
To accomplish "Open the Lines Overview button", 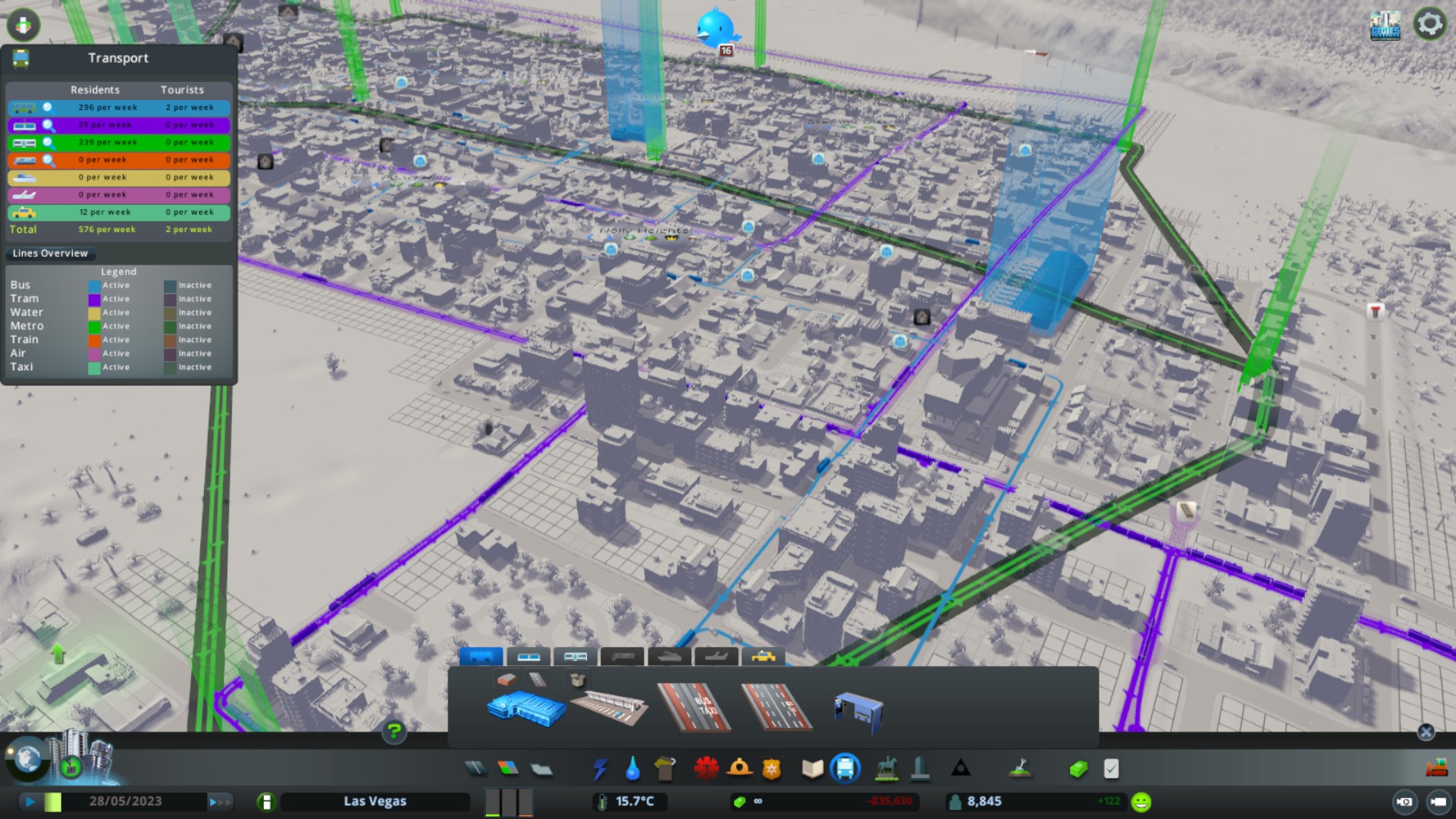I will click(x=50, y=253).
